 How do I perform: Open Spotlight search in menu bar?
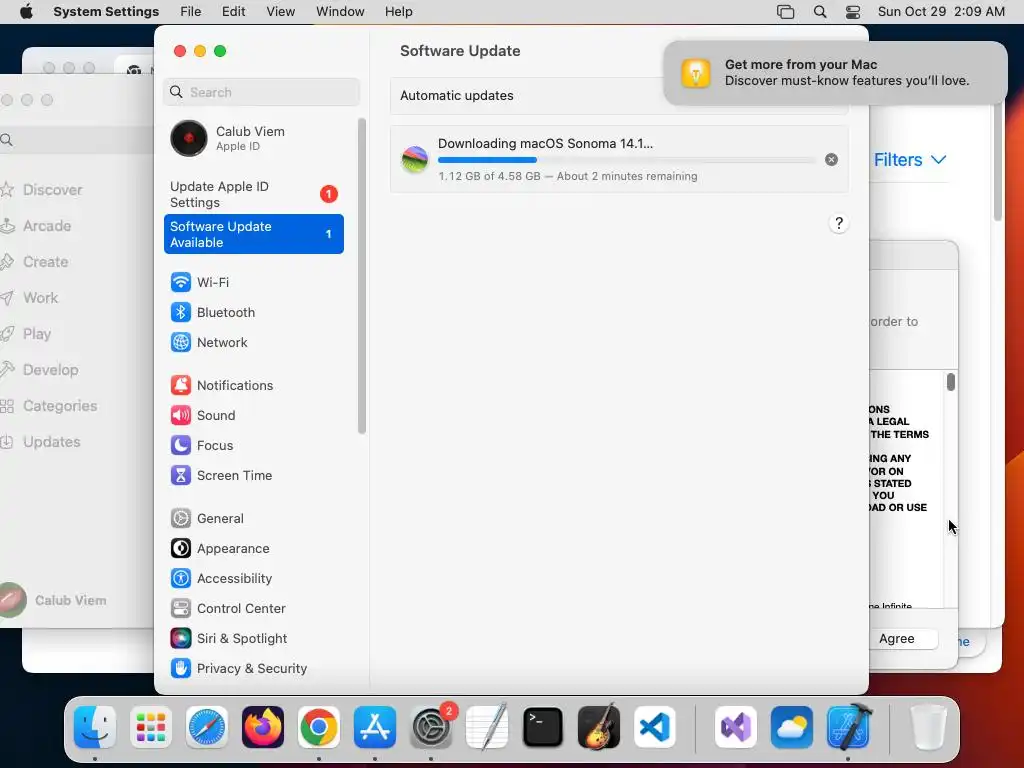[x=820, y=12]
